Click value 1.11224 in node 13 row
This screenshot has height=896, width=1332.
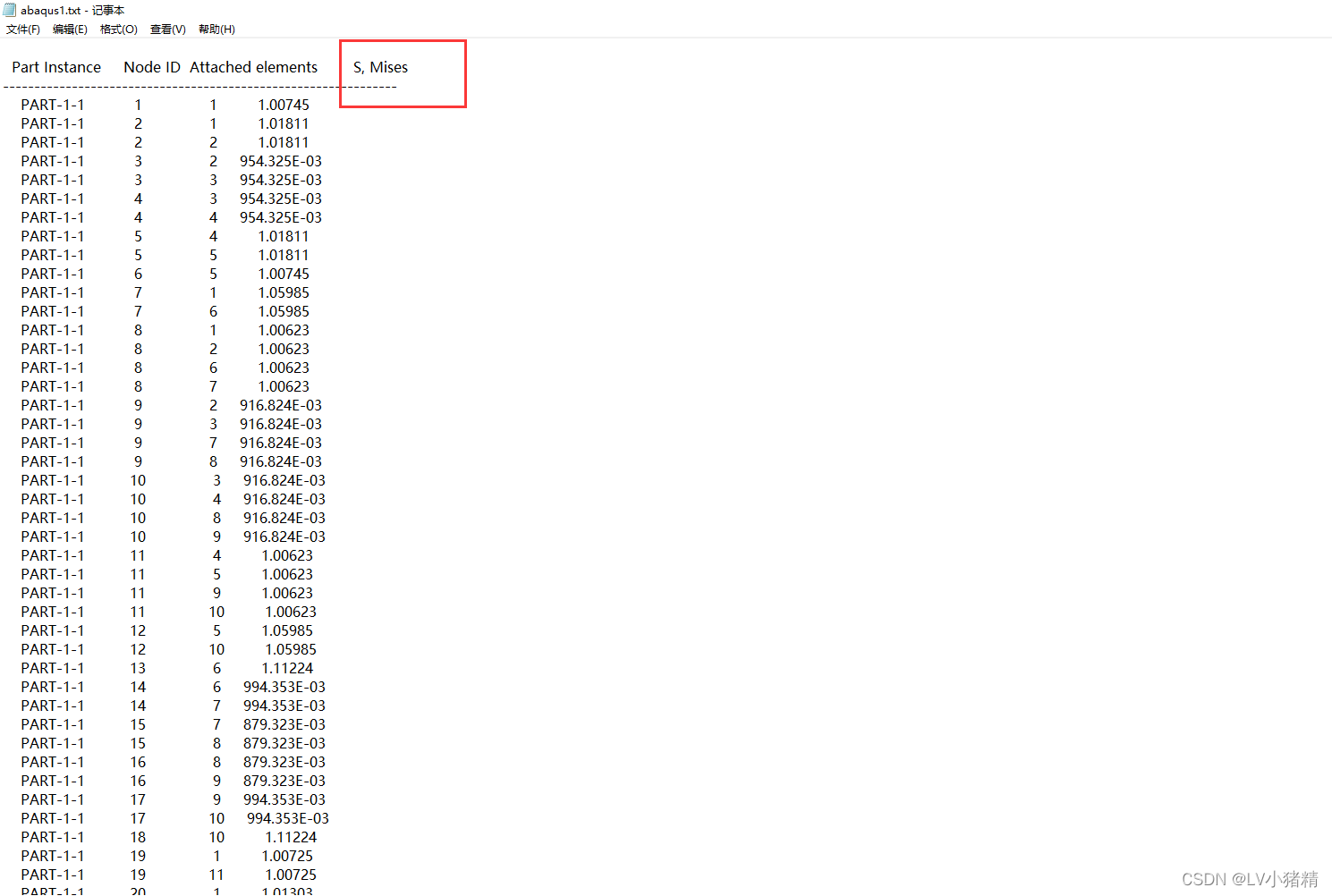tap(287, 668)
